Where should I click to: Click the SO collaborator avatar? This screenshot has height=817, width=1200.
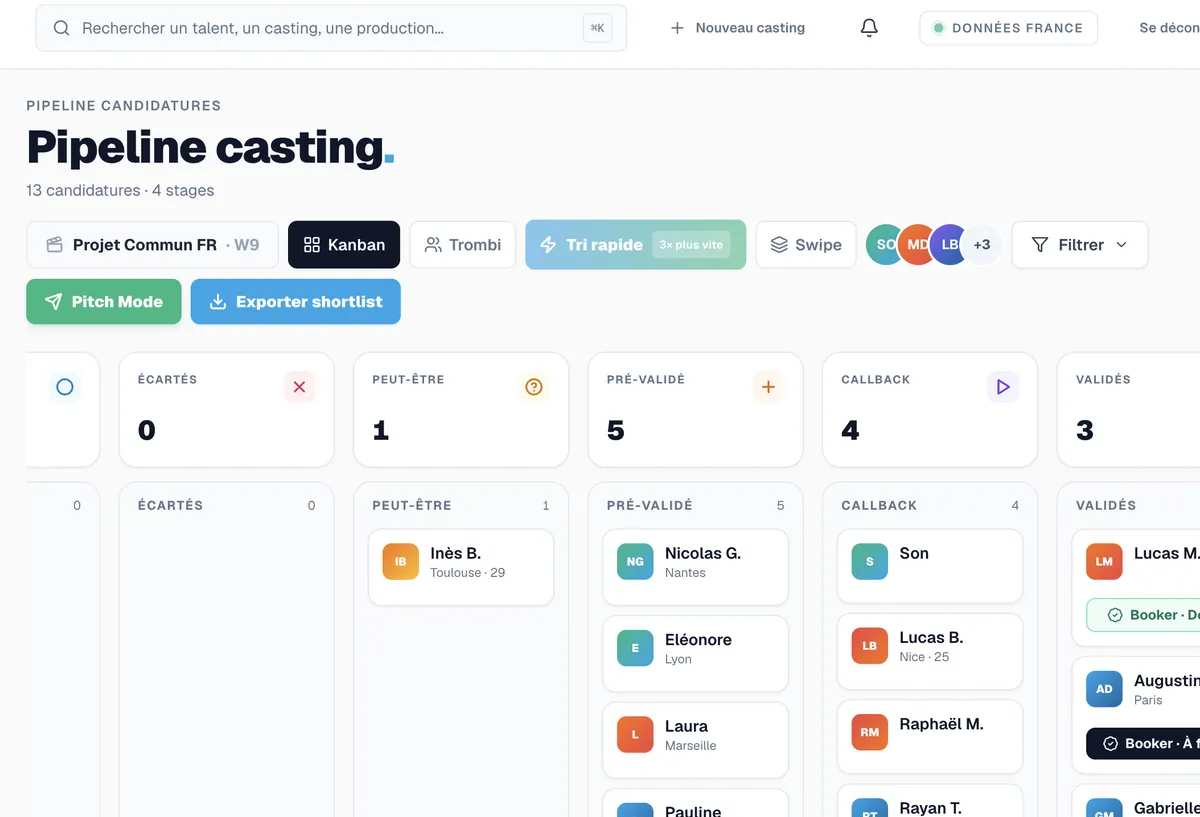coord(885,245)
